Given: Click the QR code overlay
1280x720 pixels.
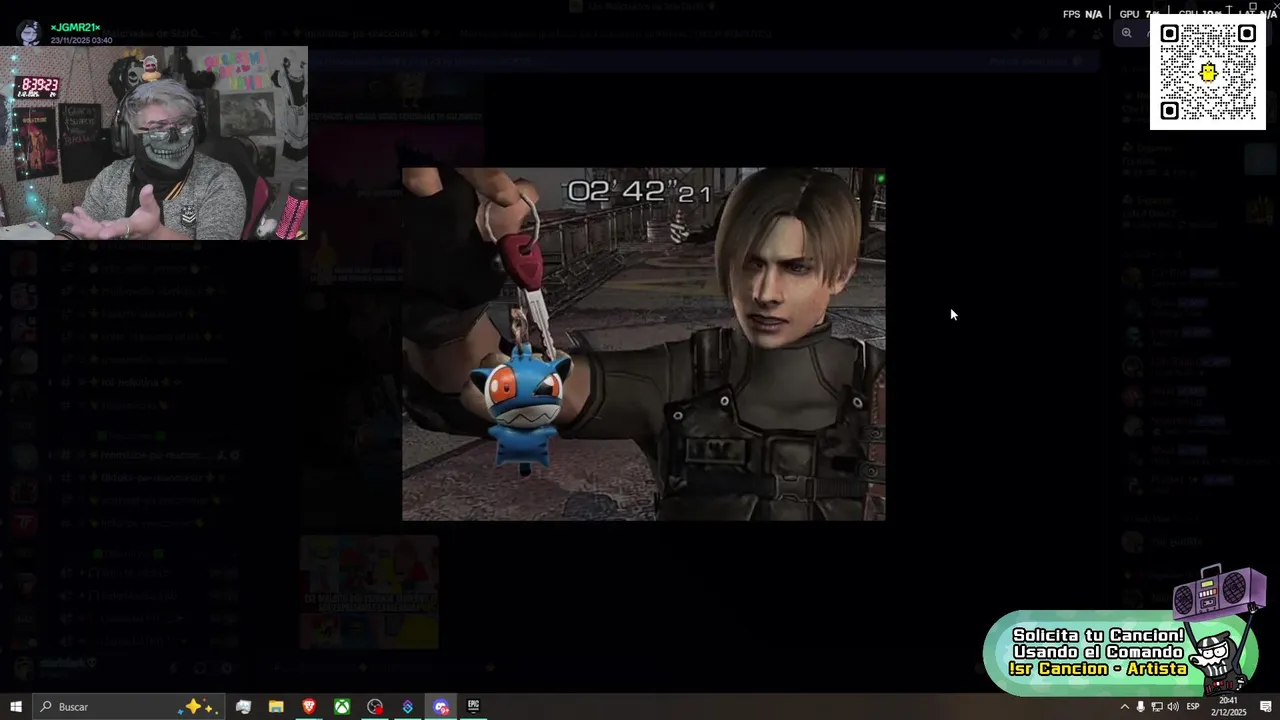Looking at the screenshot, I should [x=1208, y=72].
